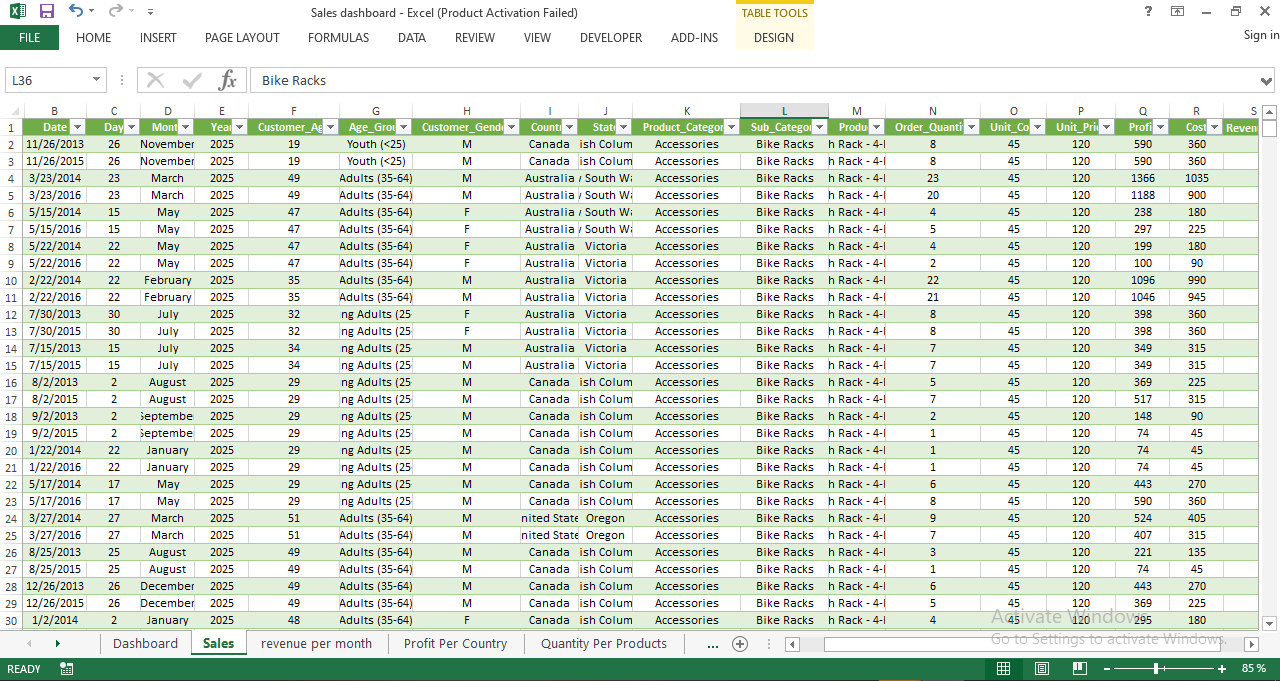This screenshot has width=1280, height=681.
Task: Open the Day column filter dropdown
Action: point(131,127)
